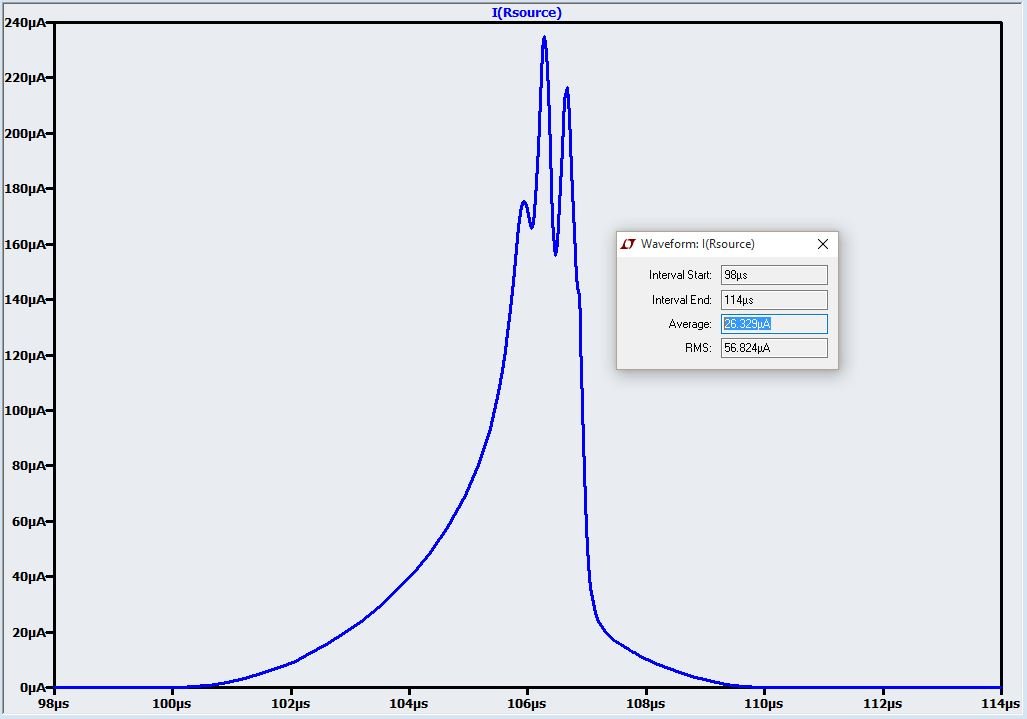Click the 106µs label on time axis
The height and width of the screenshot is (719, 1027).
527,704
